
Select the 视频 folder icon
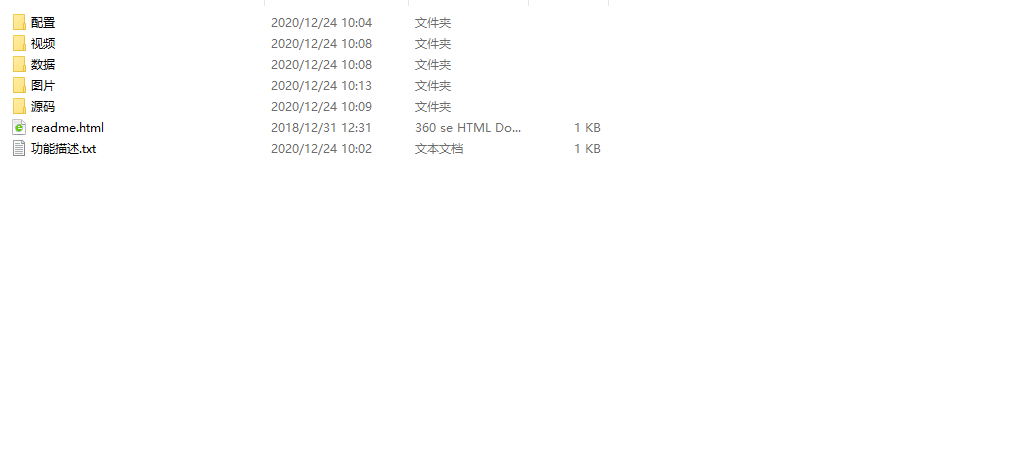[x=19, y=43]
